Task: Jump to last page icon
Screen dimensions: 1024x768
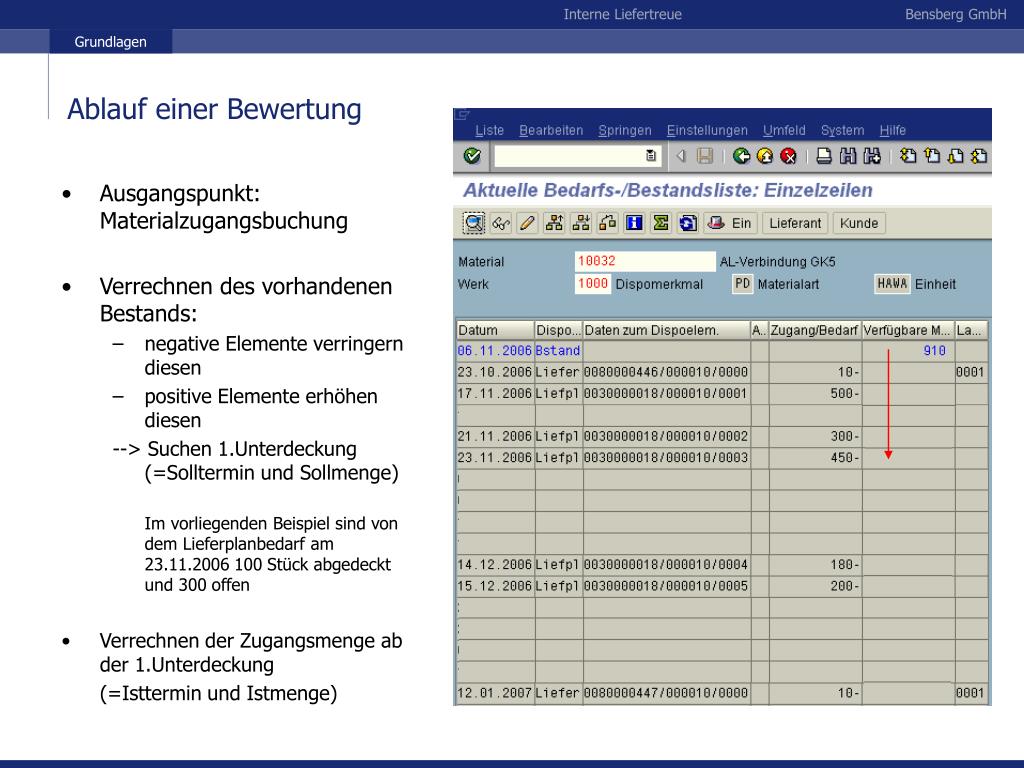Action: pyautogui.click(x=979, y=156)
